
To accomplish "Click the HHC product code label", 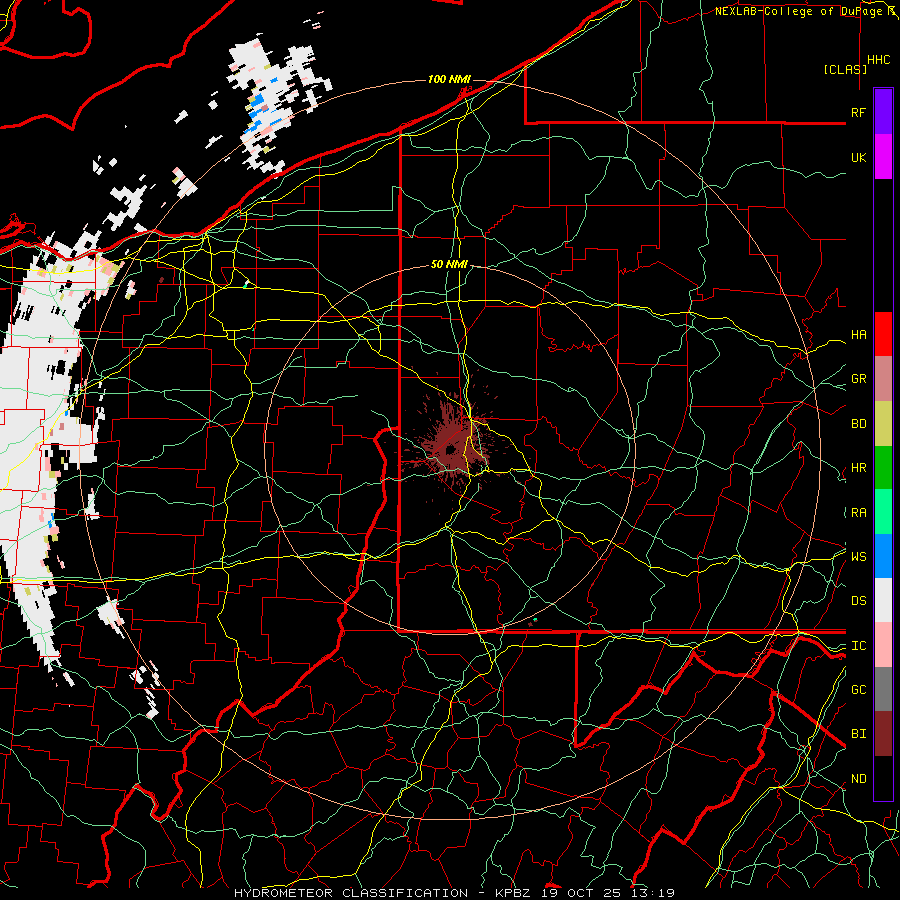I will tap(878, 60).
